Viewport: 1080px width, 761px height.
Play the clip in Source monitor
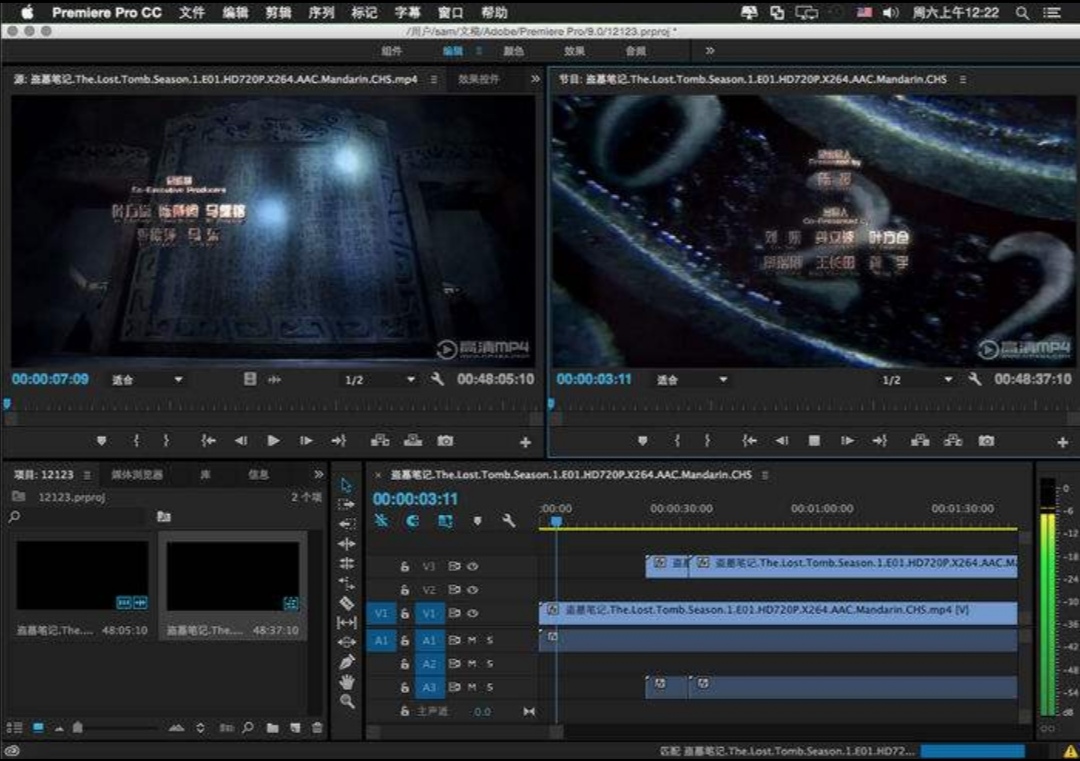pos(273,441)
